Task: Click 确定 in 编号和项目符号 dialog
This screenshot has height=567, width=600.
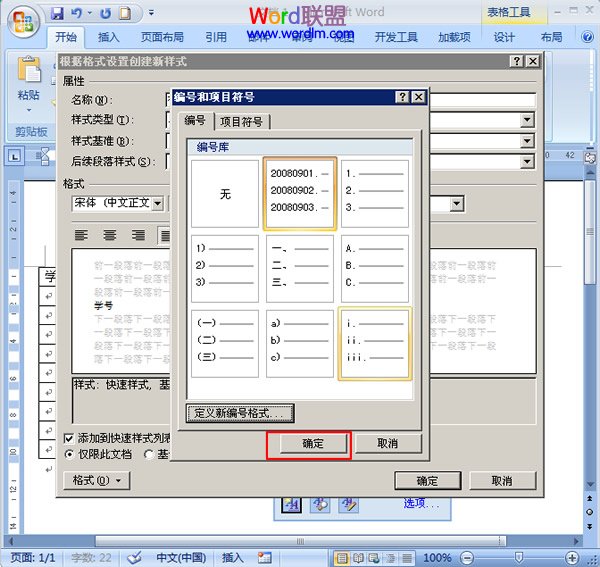Action: 313,444
